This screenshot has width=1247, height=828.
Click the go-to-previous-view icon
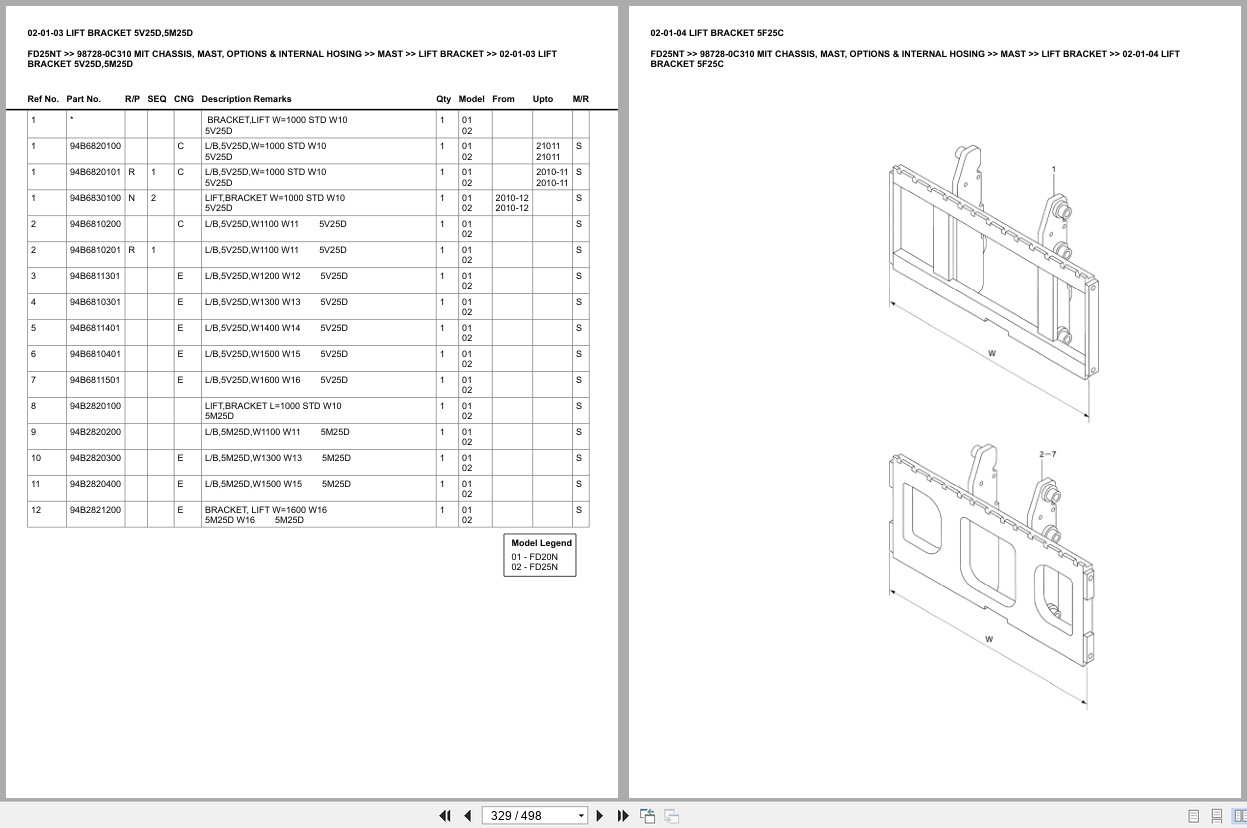(647, 816)
